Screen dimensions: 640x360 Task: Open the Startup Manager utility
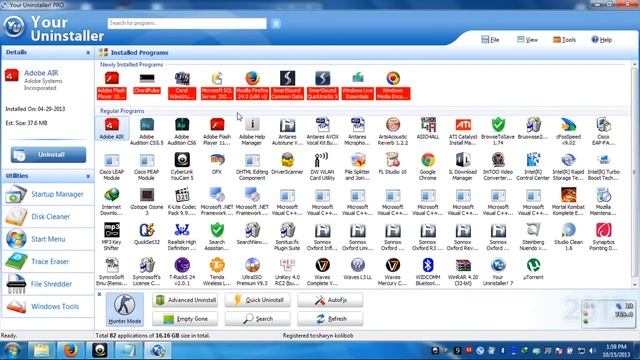pos(48,194)
